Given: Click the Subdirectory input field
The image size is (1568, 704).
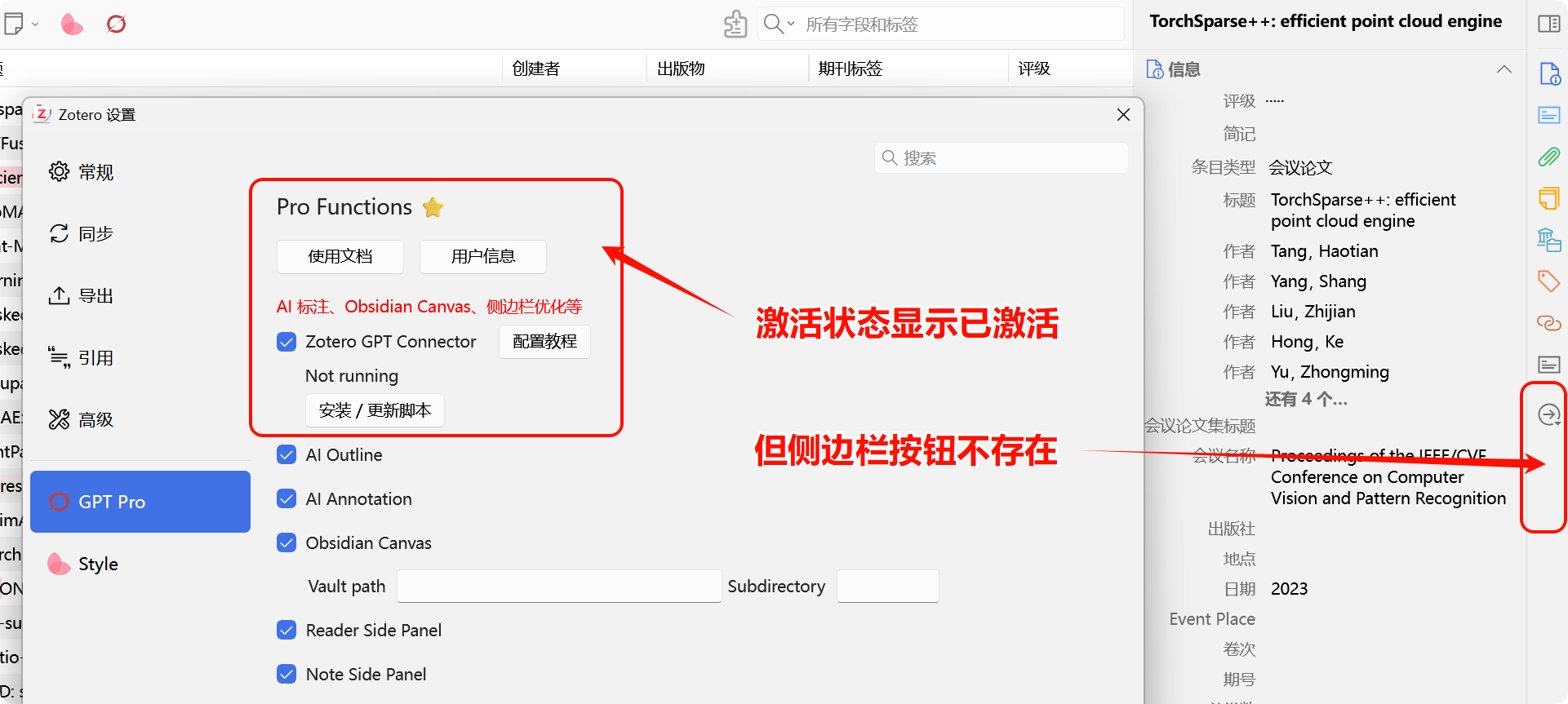Looking at the screenshot, I should pyautogui.click(x=888, y=586).
